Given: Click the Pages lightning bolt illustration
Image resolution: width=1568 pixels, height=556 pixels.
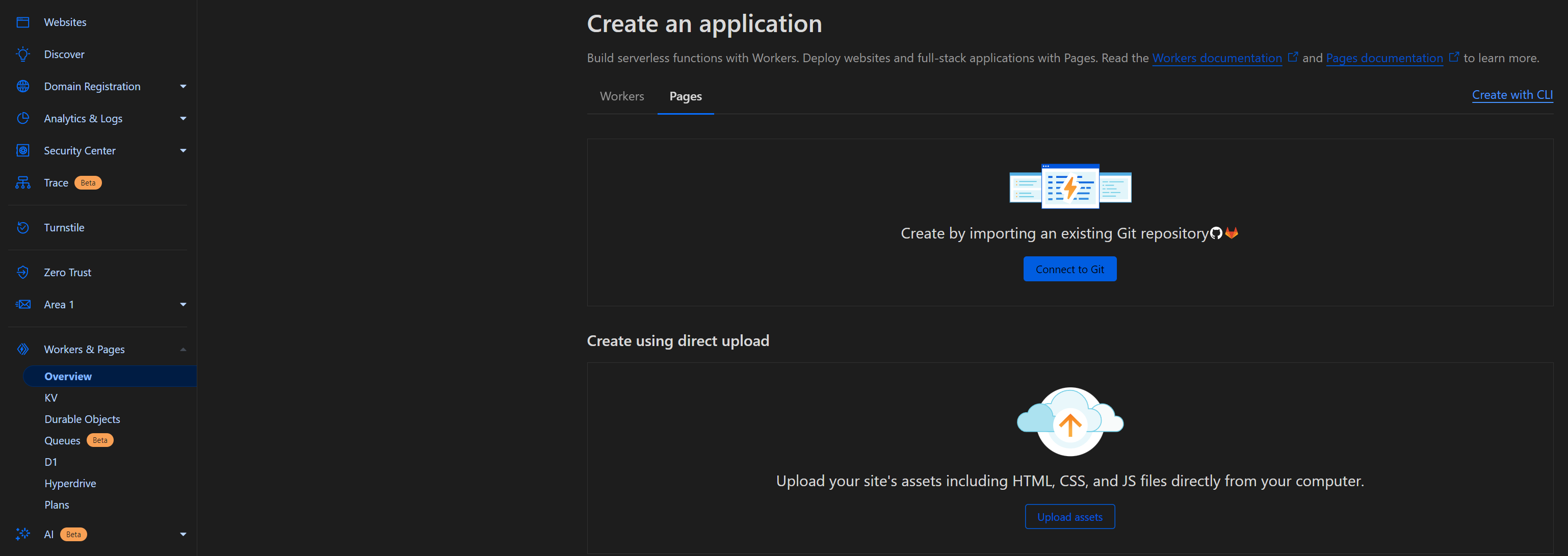Looking at the screenshot, I should pyautogui.click(x=1070, y=186).
